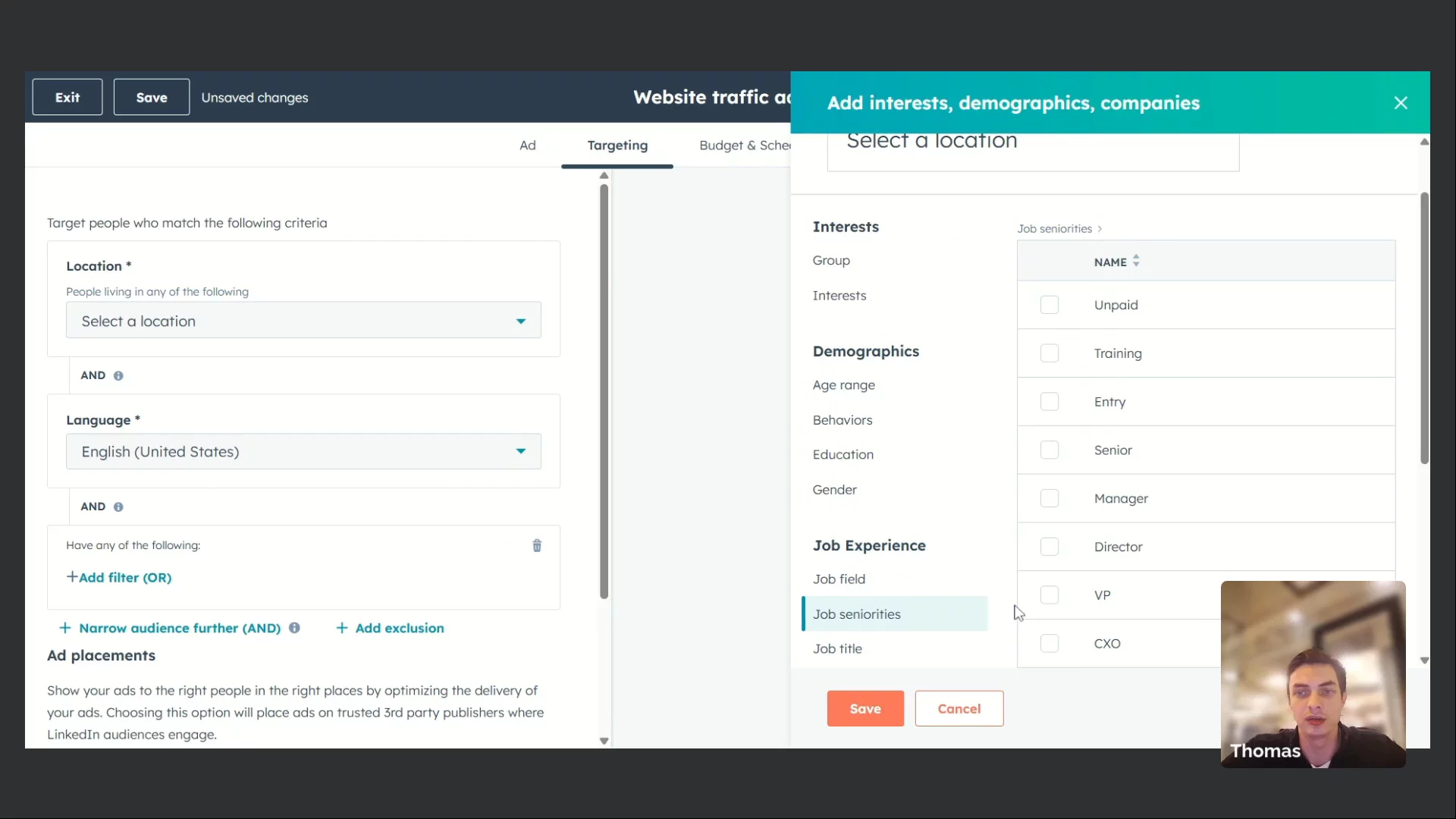Open the Select a location dropdown

pyautogui.click(x=303, y=321)
